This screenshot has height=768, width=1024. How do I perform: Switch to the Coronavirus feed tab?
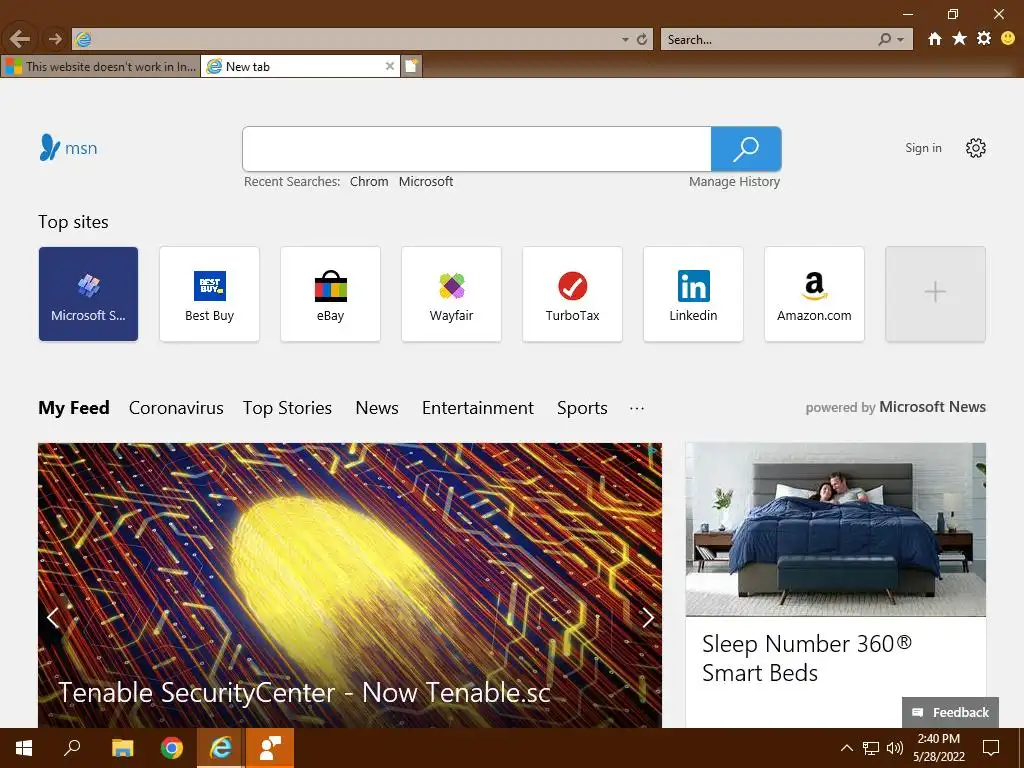coord(176,408)
